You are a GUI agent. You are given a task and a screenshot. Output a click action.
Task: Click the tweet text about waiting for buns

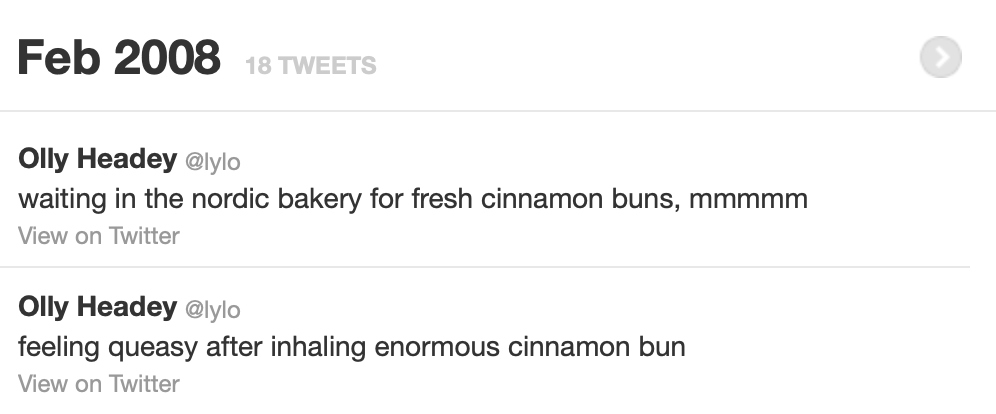pyautogui.click(x=412, y=199)
